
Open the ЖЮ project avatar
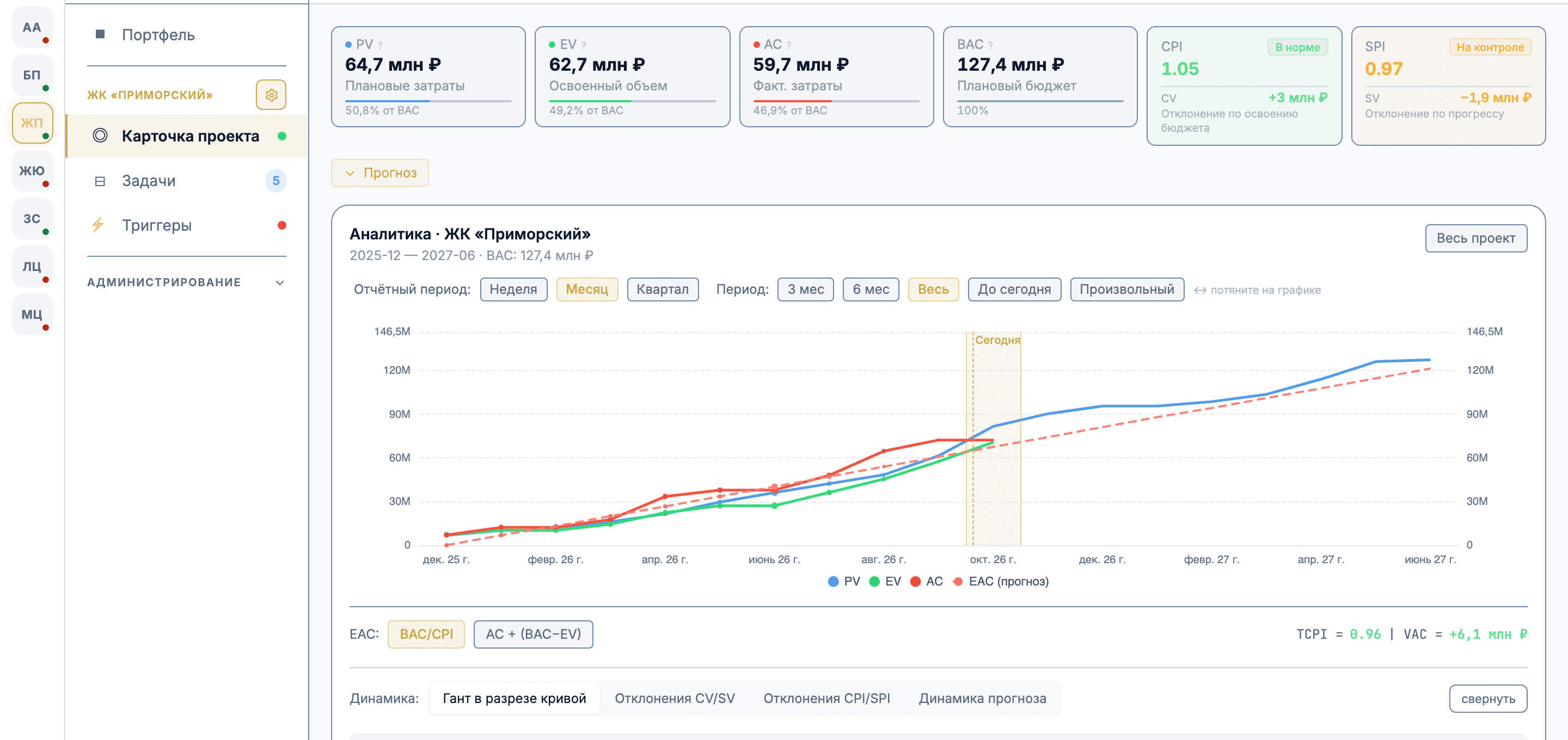pyautogui.click(x=32, y=171)
